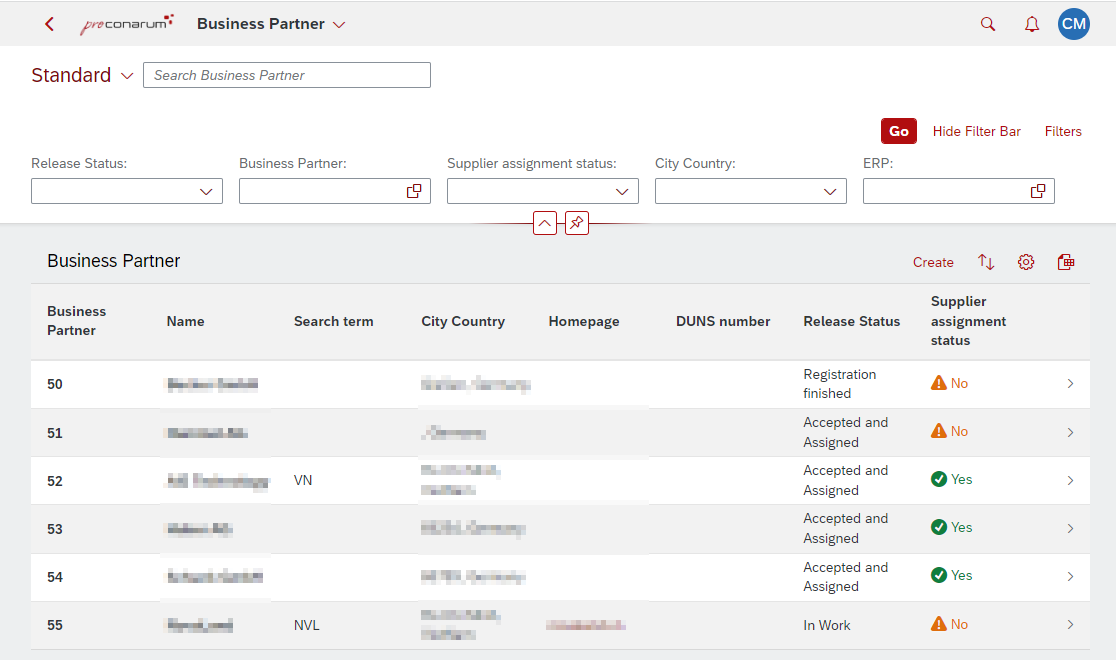Open notifications via the bell icon
The height and width of the screenshot is (660, 1116).
point(1031,23)
